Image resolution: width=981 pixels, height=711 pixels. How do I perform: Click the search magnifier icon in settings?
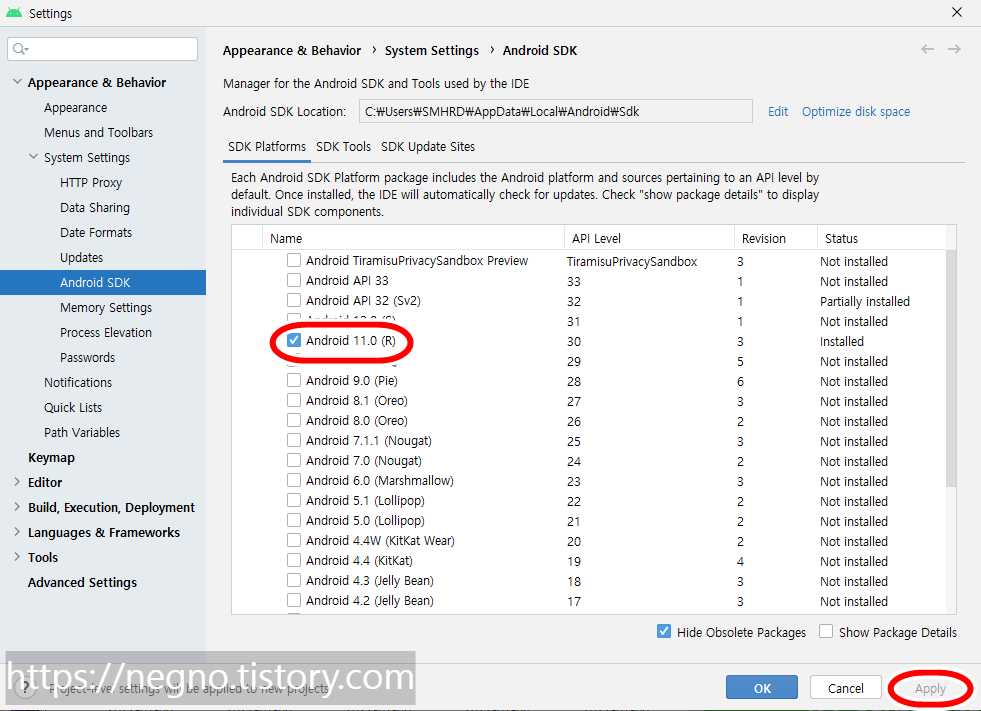(19, 49)
